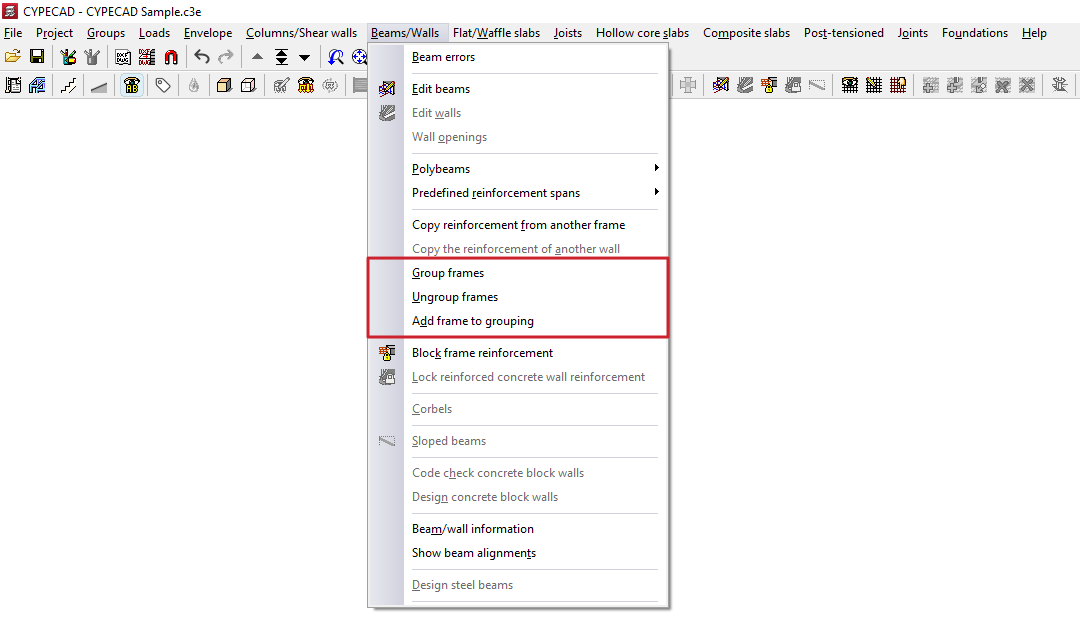Go up one floor group with the up triangle
The image size is (1080, 632).
pyautogui.click(x=257, y=57)
